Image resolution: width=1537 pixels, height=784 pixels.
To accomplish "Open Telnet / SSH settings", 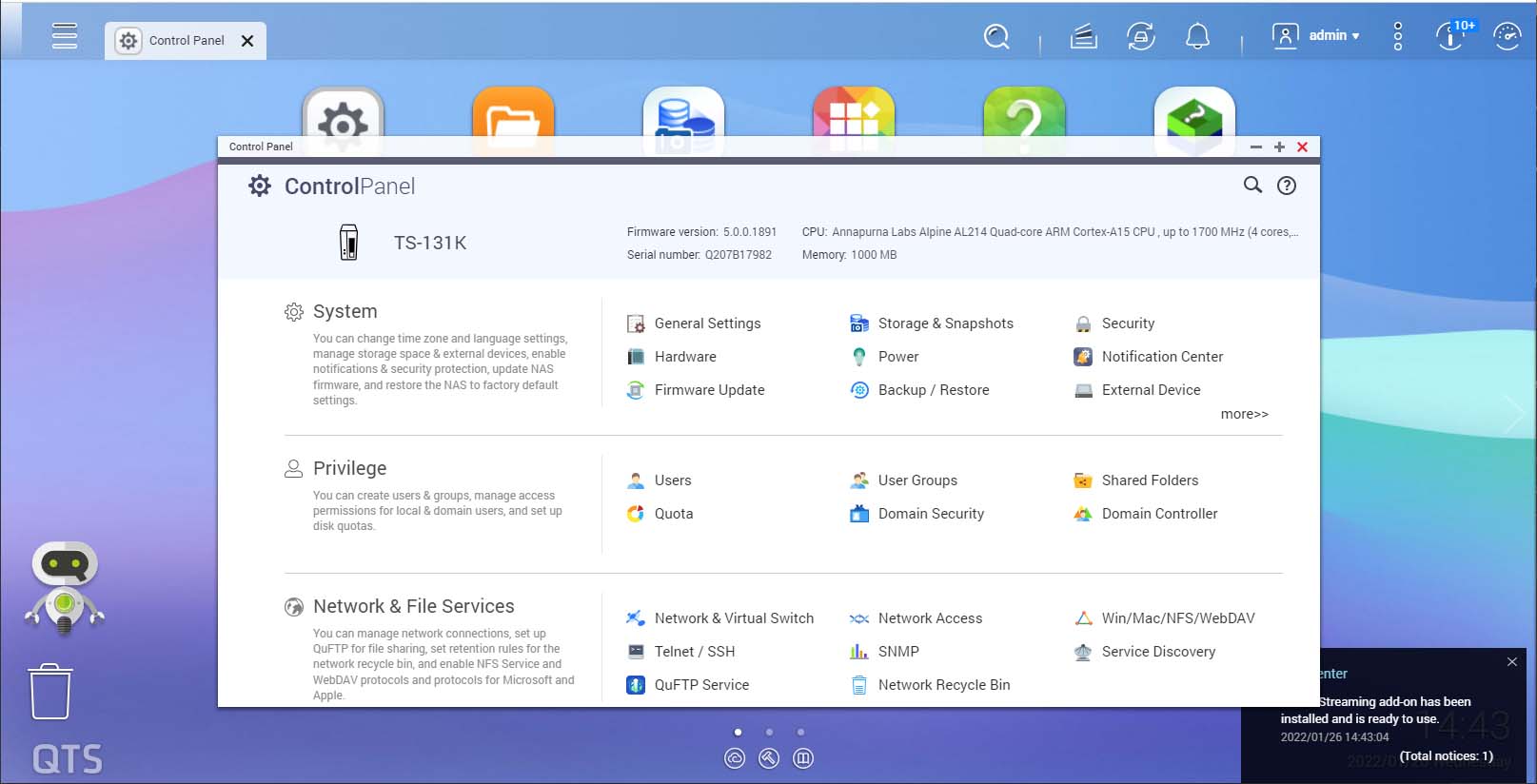I will point(680,652).
